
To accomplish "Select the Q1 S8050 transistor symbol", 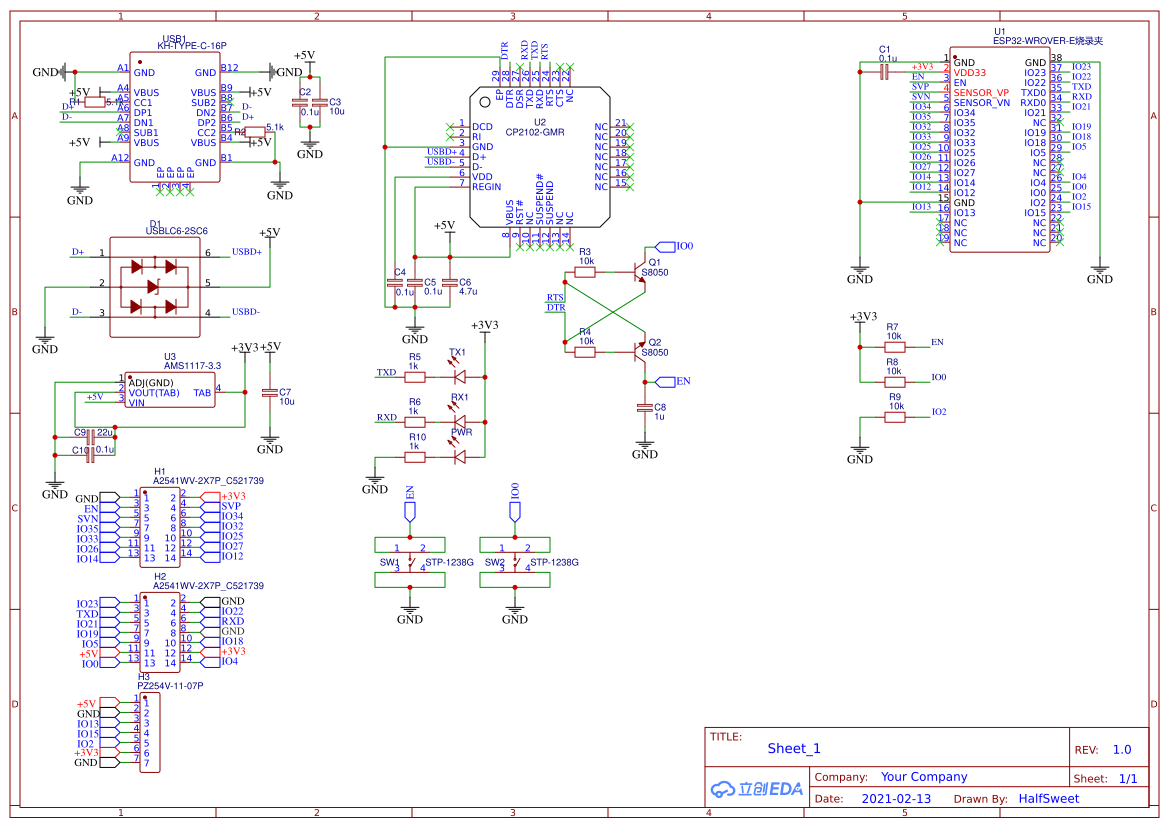I will (638, 272).
